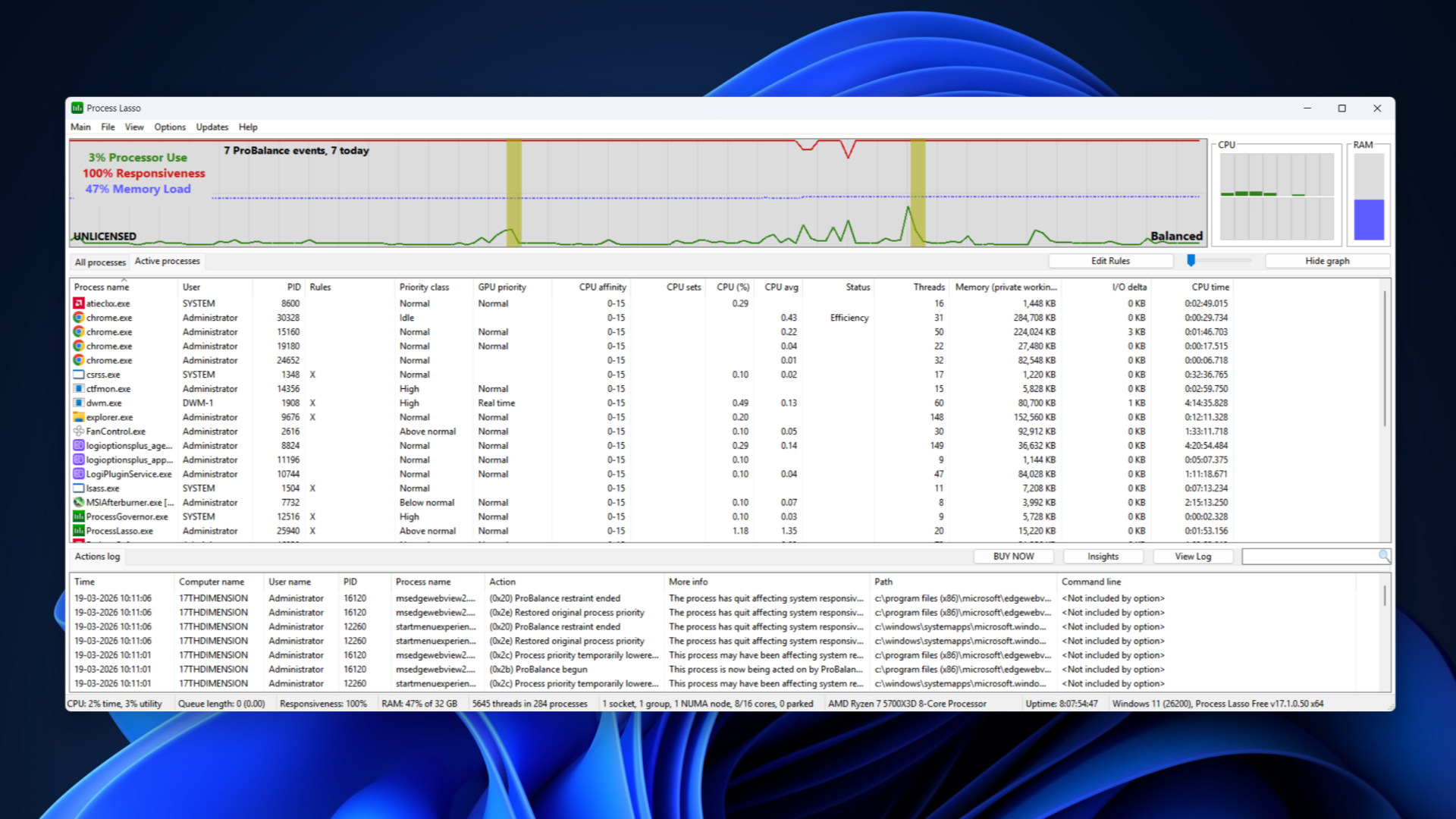Click the Command line column header
Image resolution: width=1456 pixels, height=819 pixels.
pyautogui.click(x=1206, y=582)
